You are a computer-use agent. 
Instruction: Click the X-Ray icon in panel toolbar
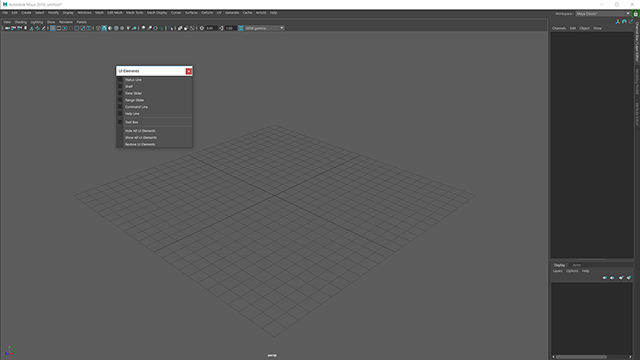[x=180, y=28]
